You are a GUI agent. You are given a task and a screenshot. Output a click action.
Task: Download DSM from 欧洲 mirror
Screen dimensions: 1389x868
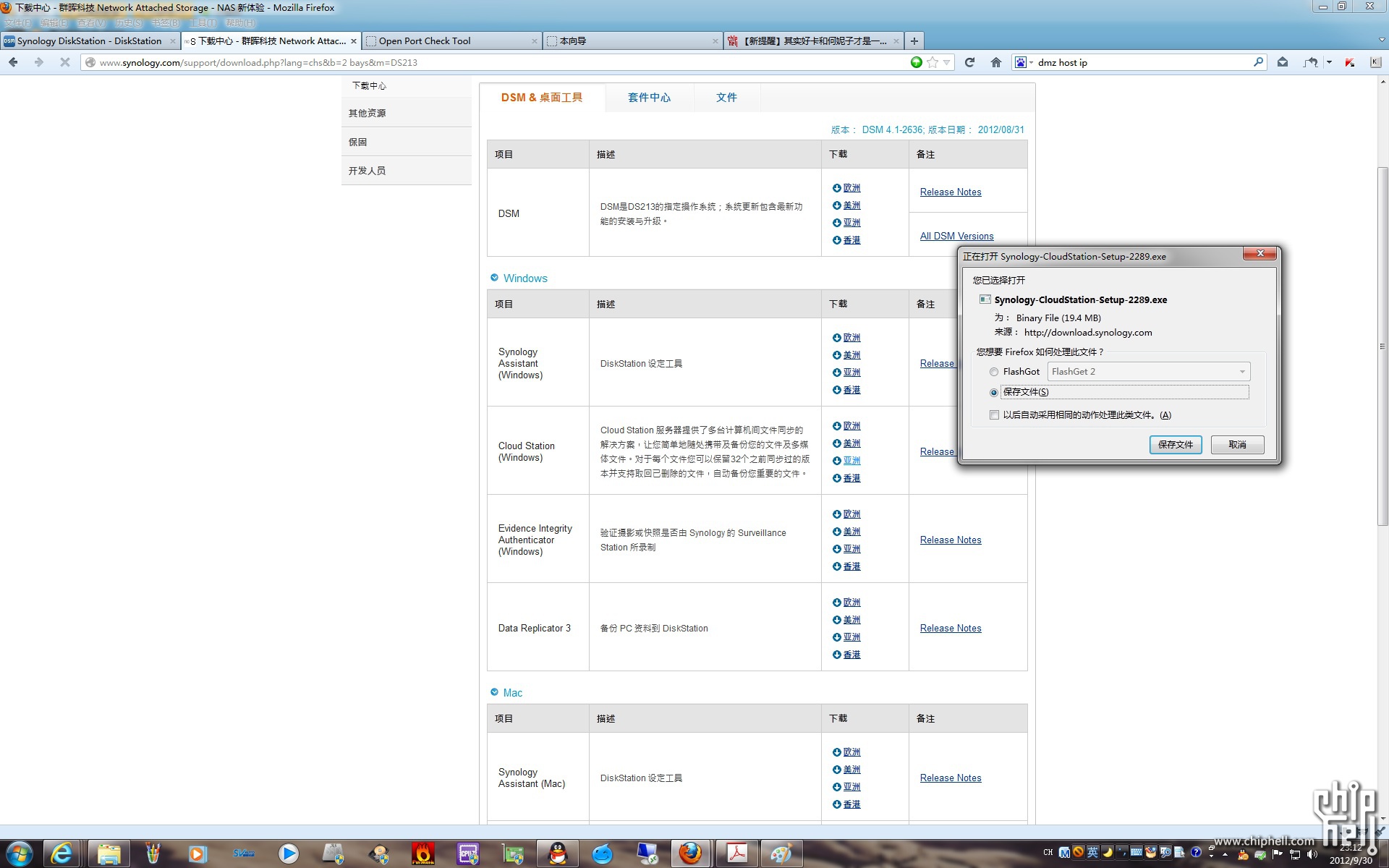851,188
